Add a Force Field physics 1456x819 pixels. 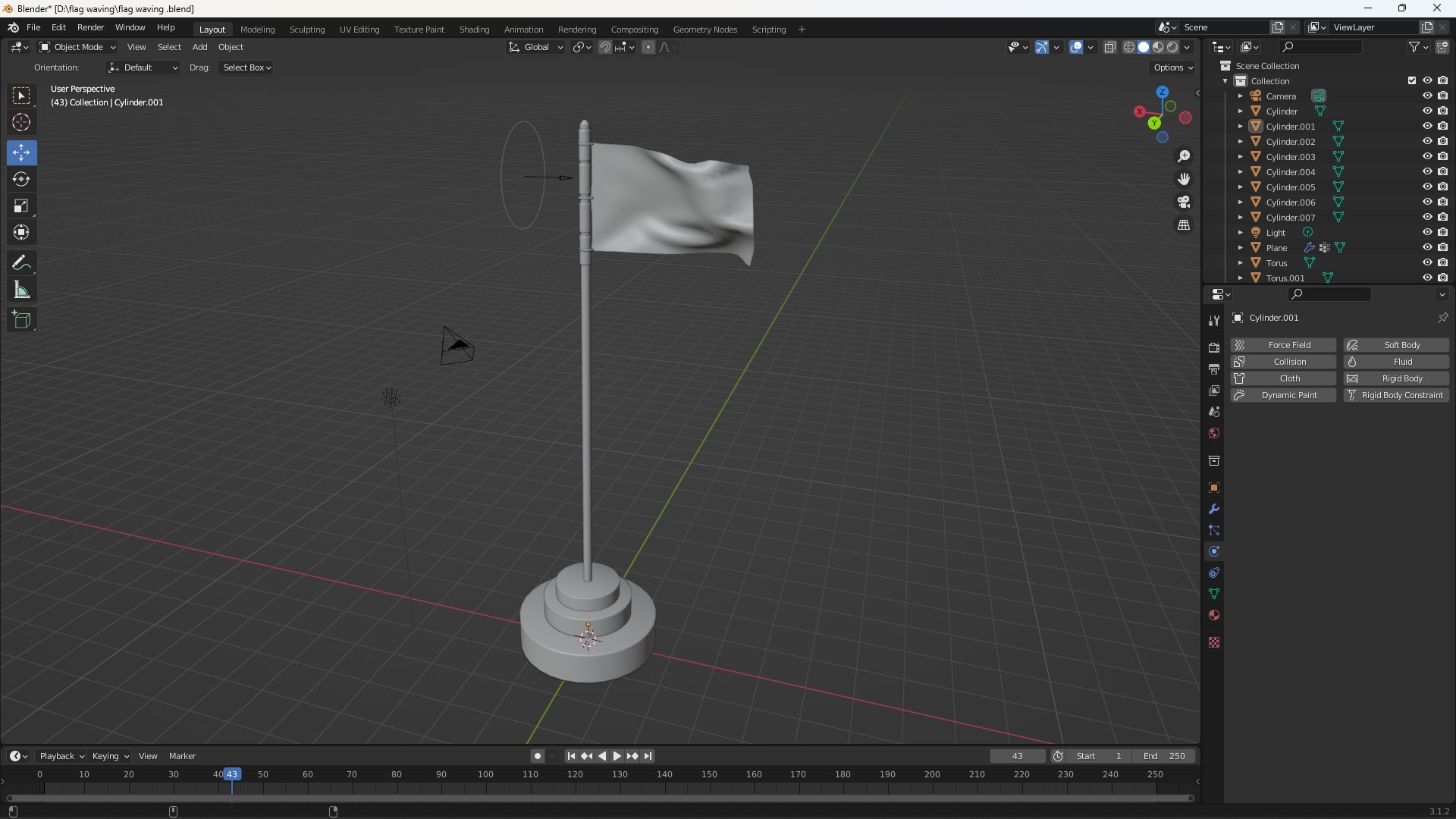(1283, 345)
